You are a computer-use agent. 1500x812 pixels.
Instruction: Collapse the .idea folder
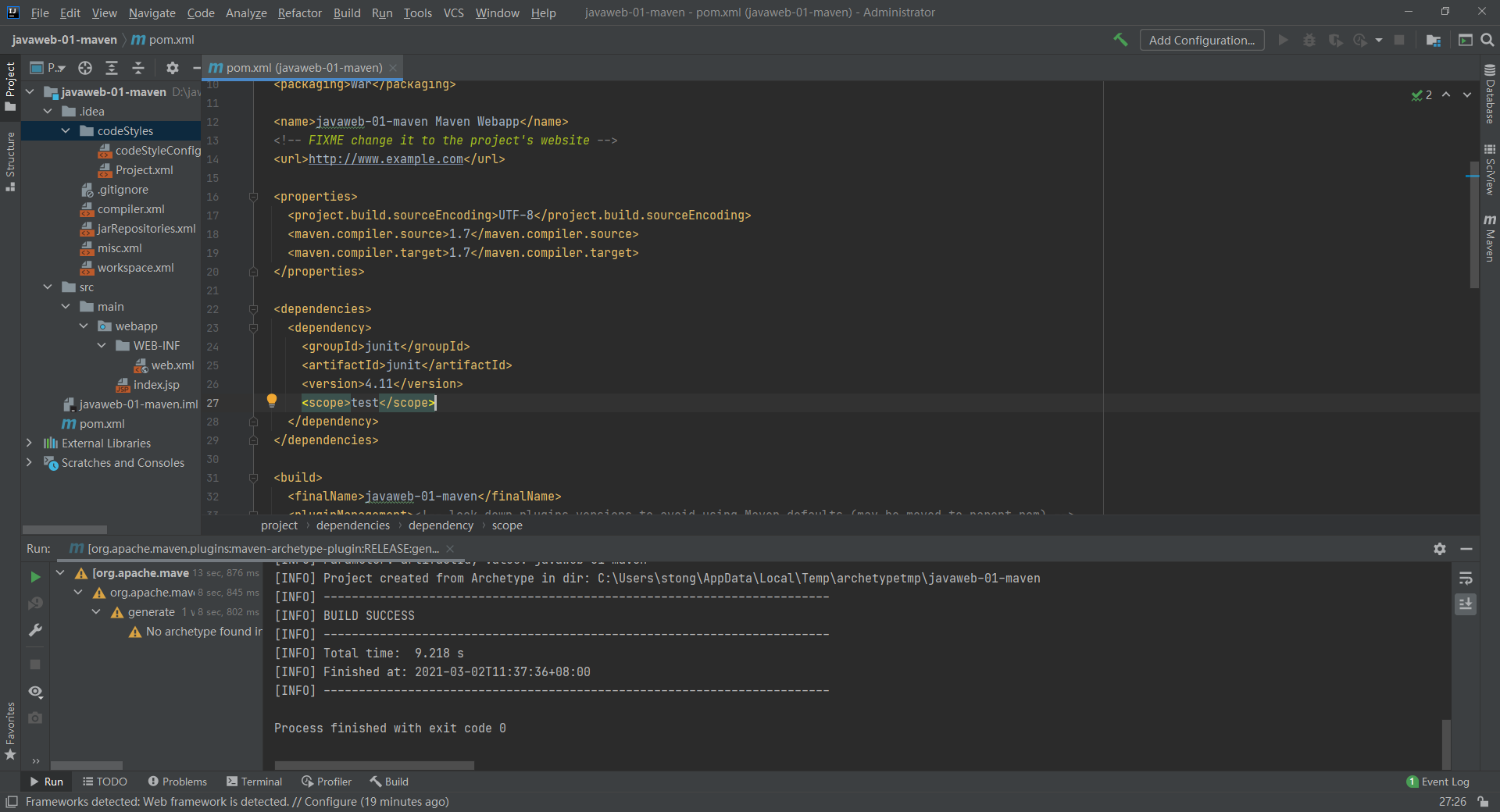tap(48, 112)
